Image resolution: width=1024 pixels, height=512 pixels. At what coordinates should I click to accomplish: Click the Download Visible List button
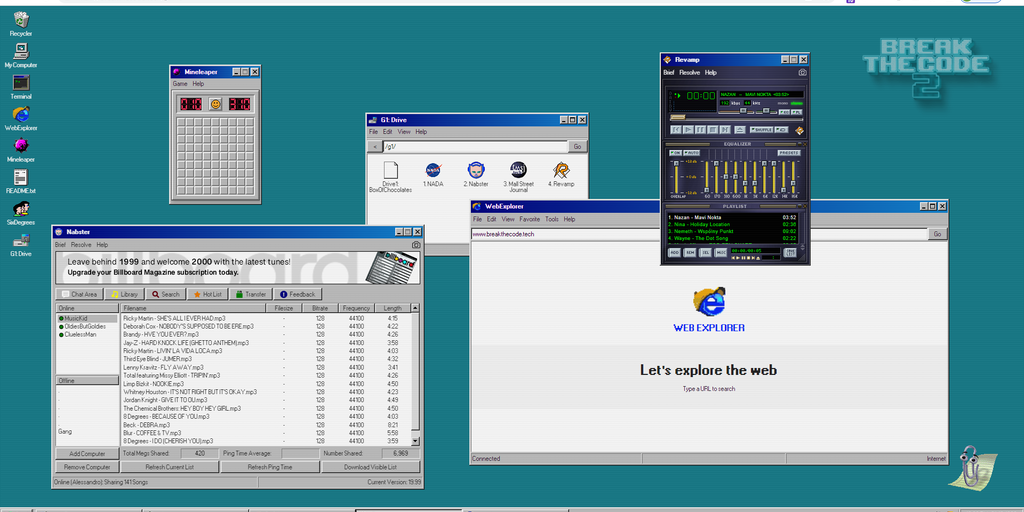tap(371, 467)
